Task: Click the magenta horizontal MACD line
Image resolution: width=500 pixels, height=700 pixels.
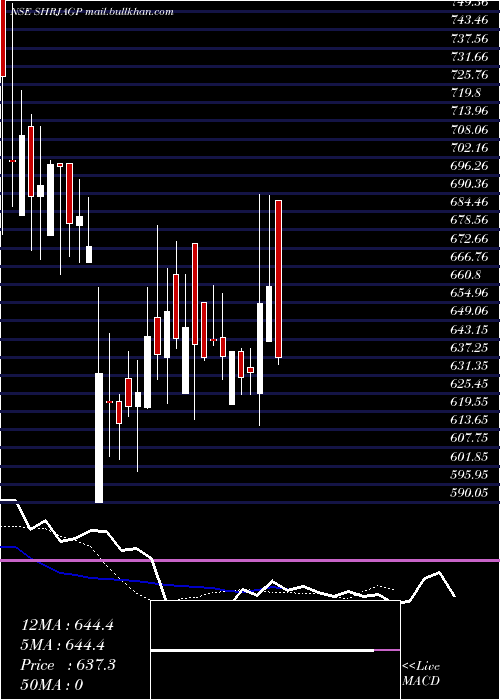Action: 250,560
